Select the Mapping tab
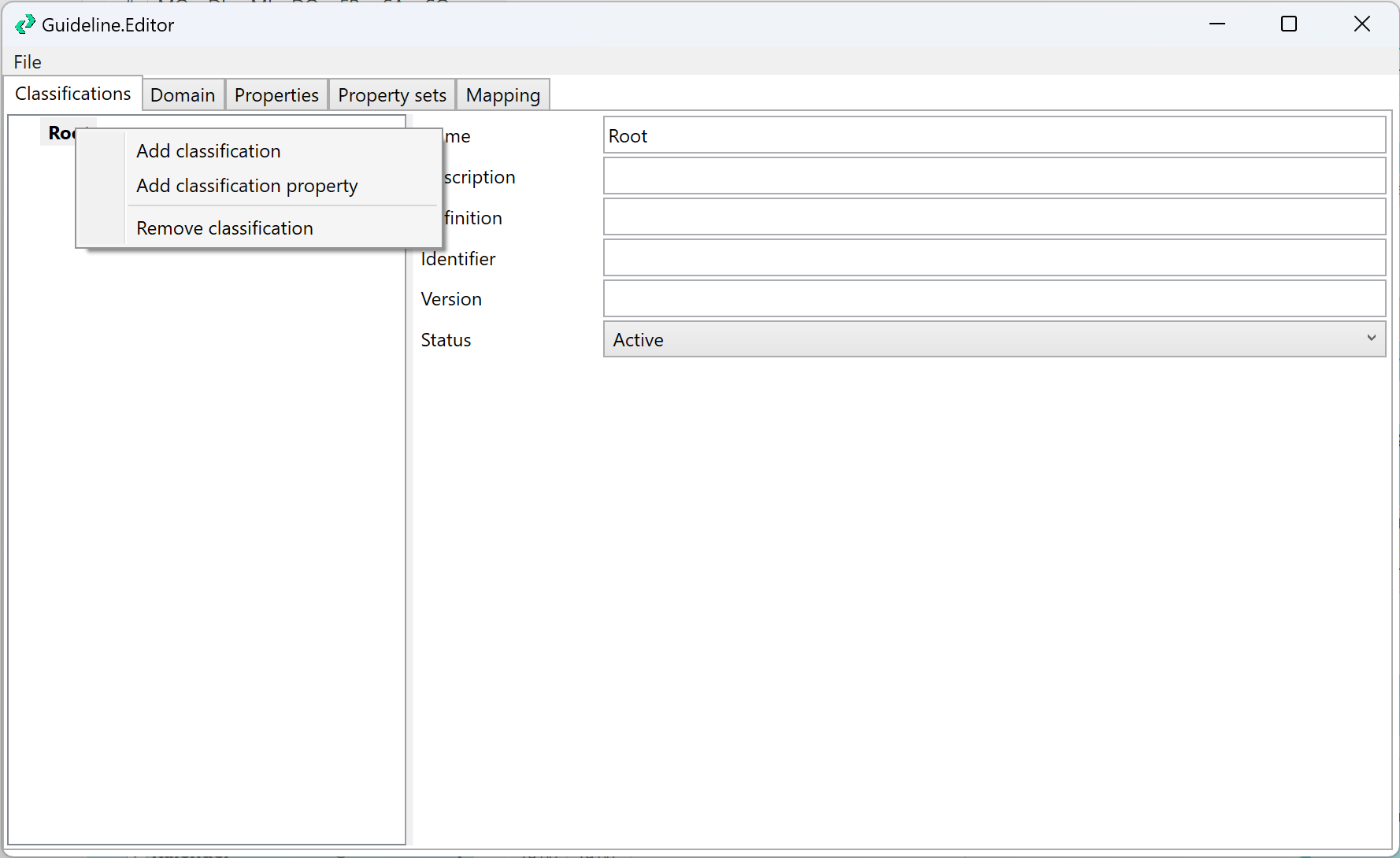The width and height of the screenshot is (1400, 858). click(x=502, y=95)
